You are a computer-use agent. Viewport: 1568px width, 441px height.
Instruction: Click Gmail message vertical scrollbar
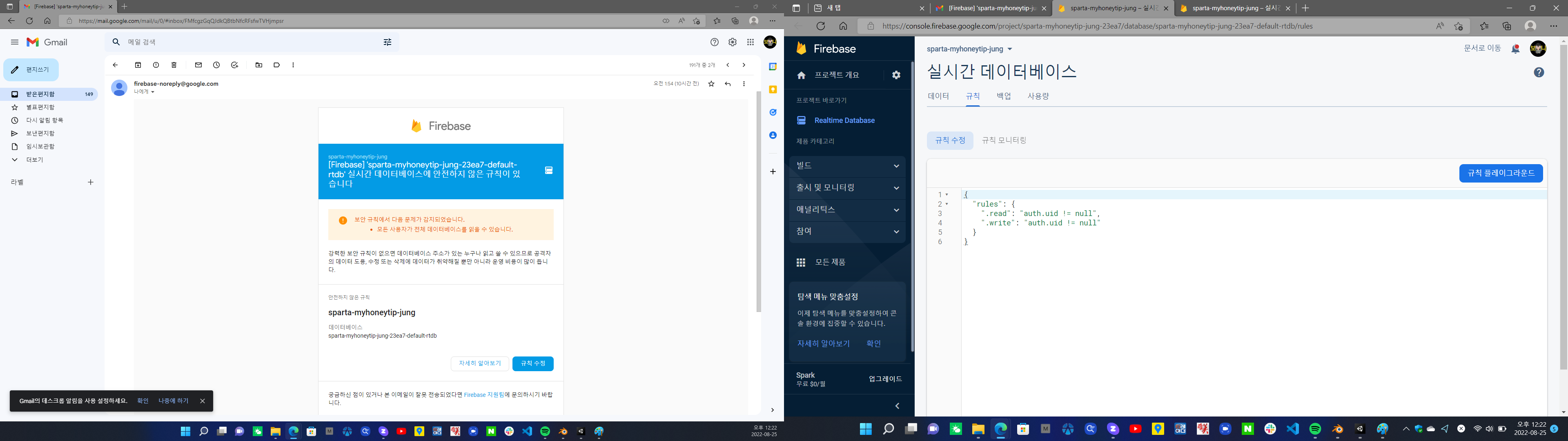[x=758, y=201]
